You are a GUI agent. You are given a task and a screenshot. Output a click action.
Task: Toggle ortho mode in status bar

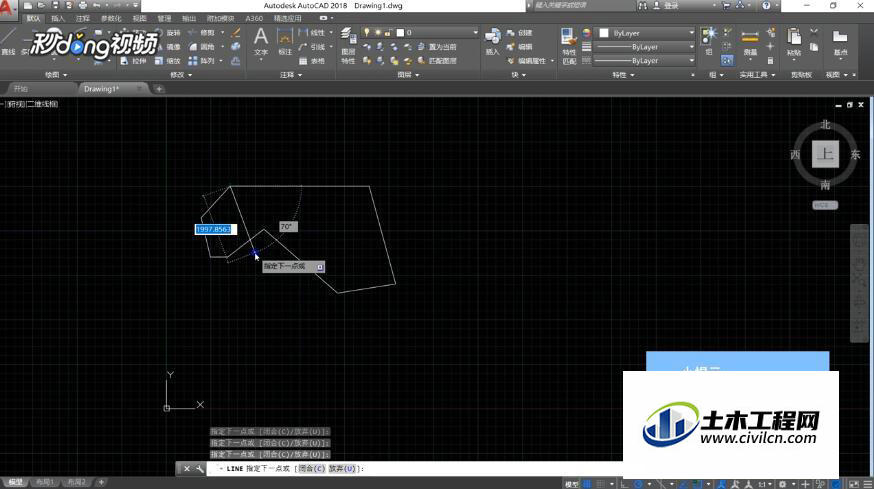click(624, 484)
